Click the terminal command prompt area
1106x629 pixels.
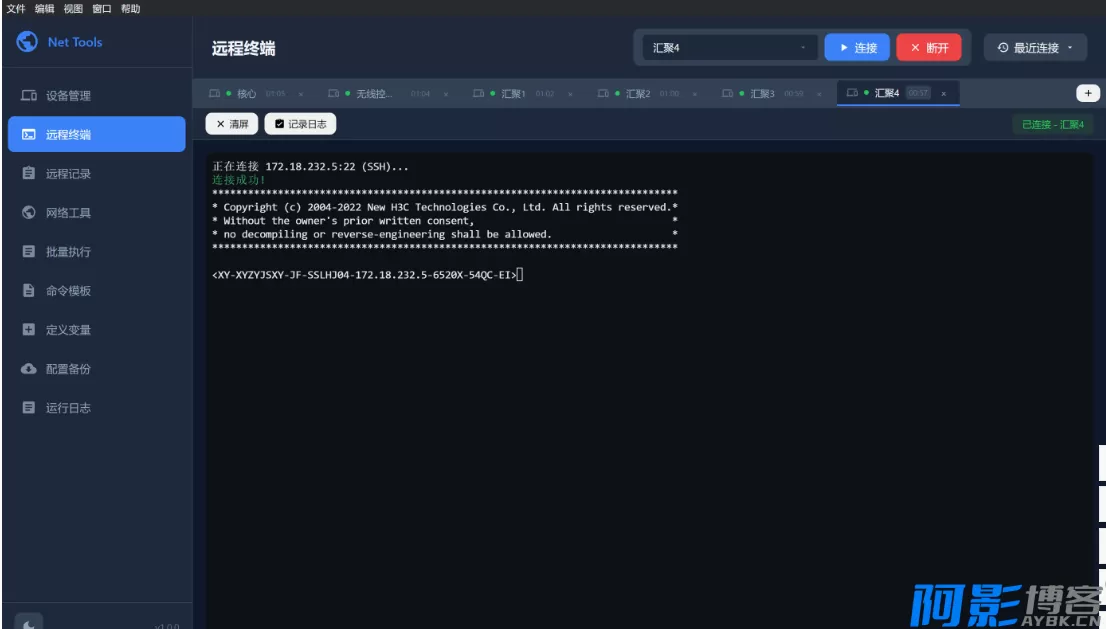pos(520,275)
